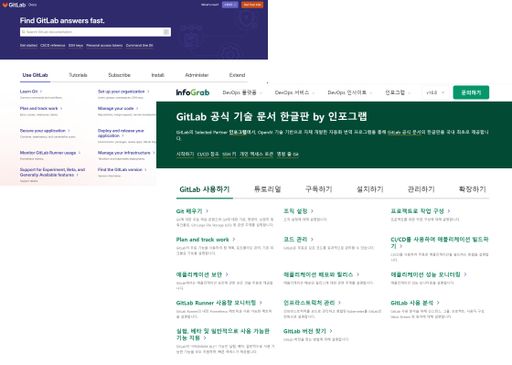Switch to the Subscribe tab

pyautogui.click(x=119, y=75)
